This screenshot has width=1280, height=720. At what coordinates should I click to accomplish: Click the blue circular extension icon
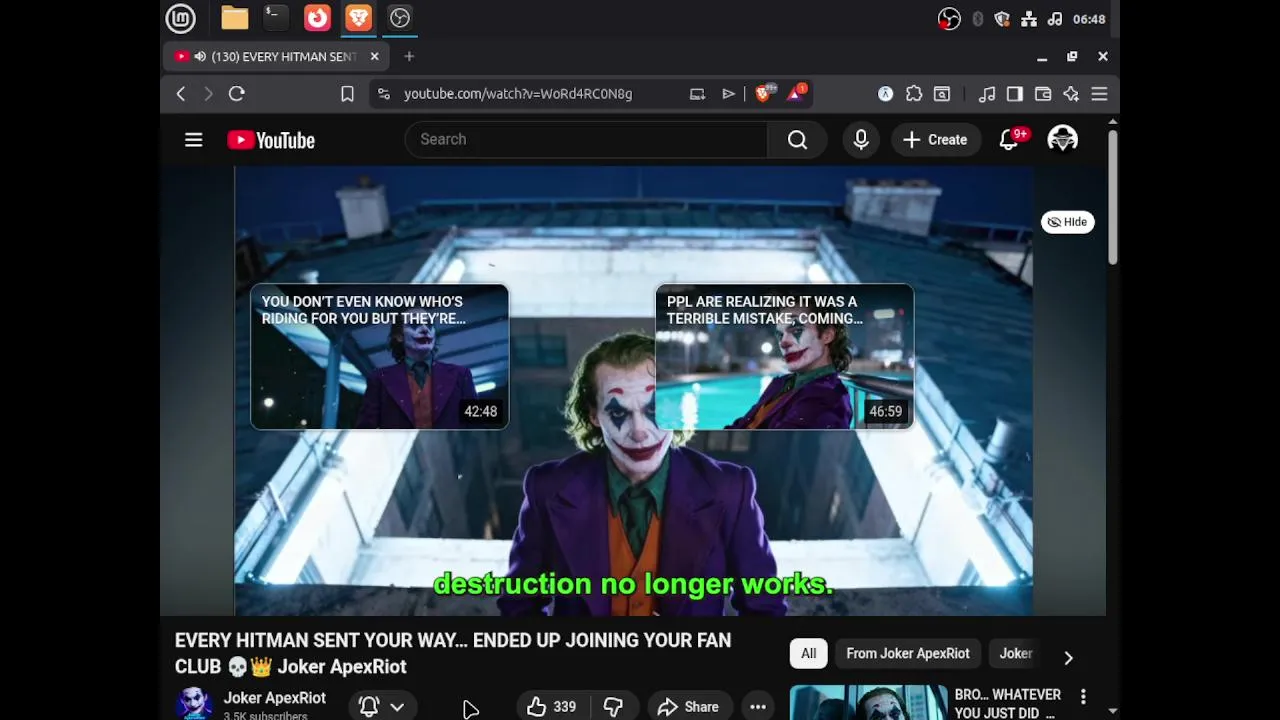886,94
